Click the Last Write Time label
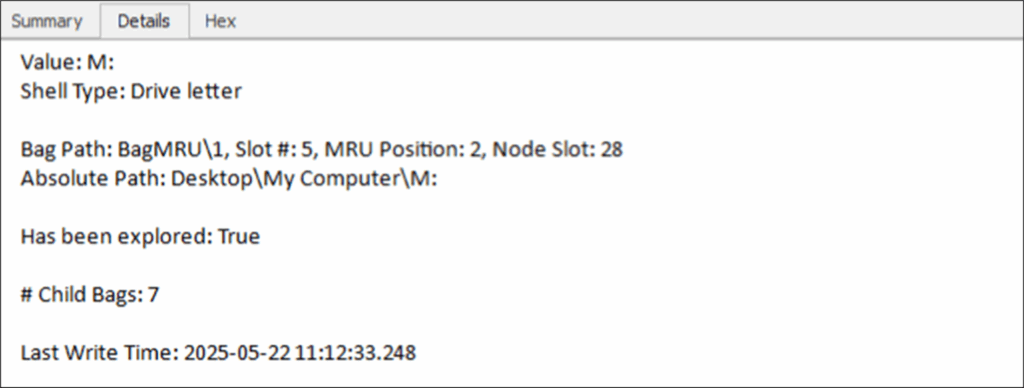Viewport: 1024px width, 388px height. (99, 353)
